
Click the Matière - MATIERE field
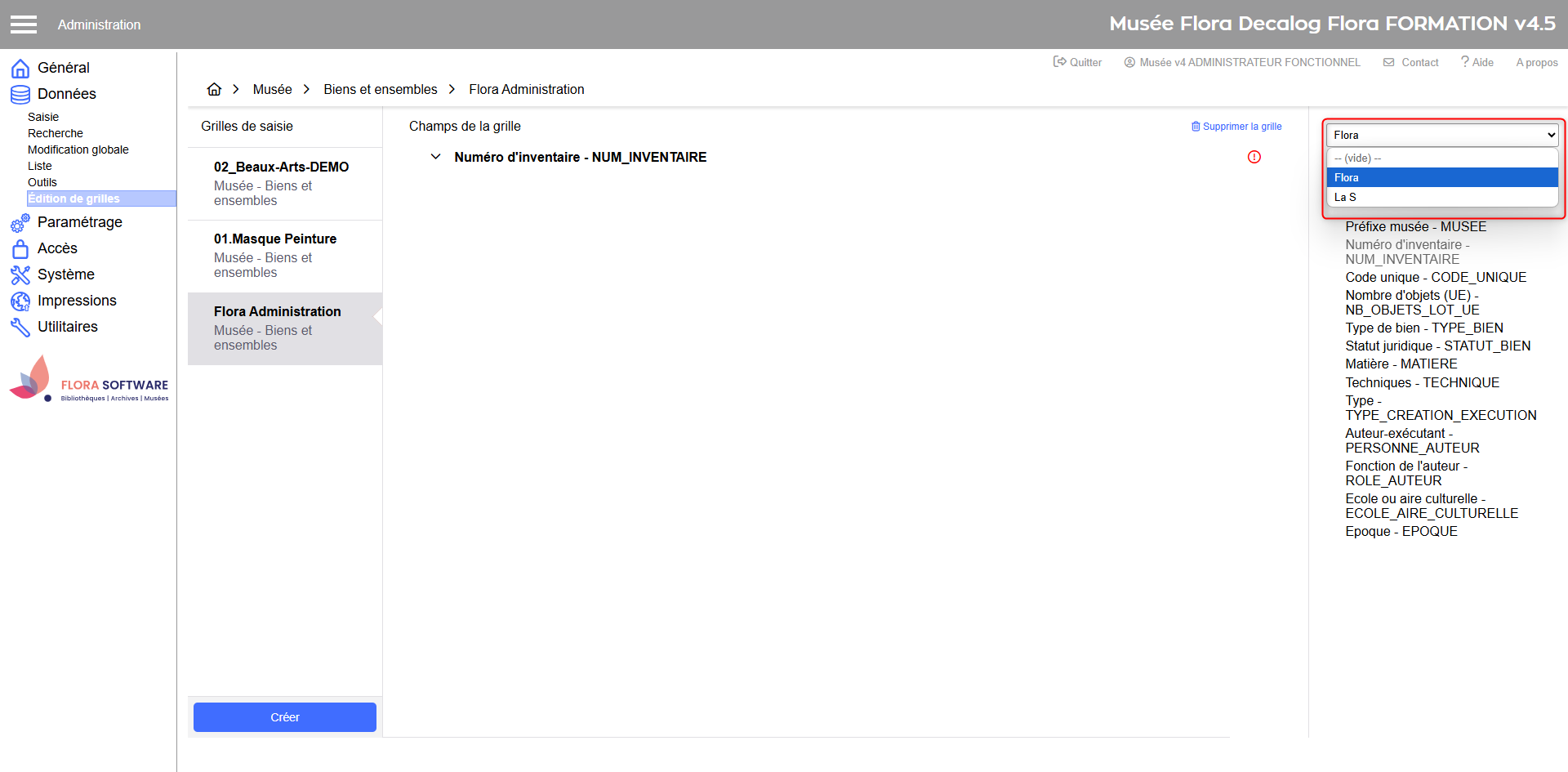tap(1401, 364)
